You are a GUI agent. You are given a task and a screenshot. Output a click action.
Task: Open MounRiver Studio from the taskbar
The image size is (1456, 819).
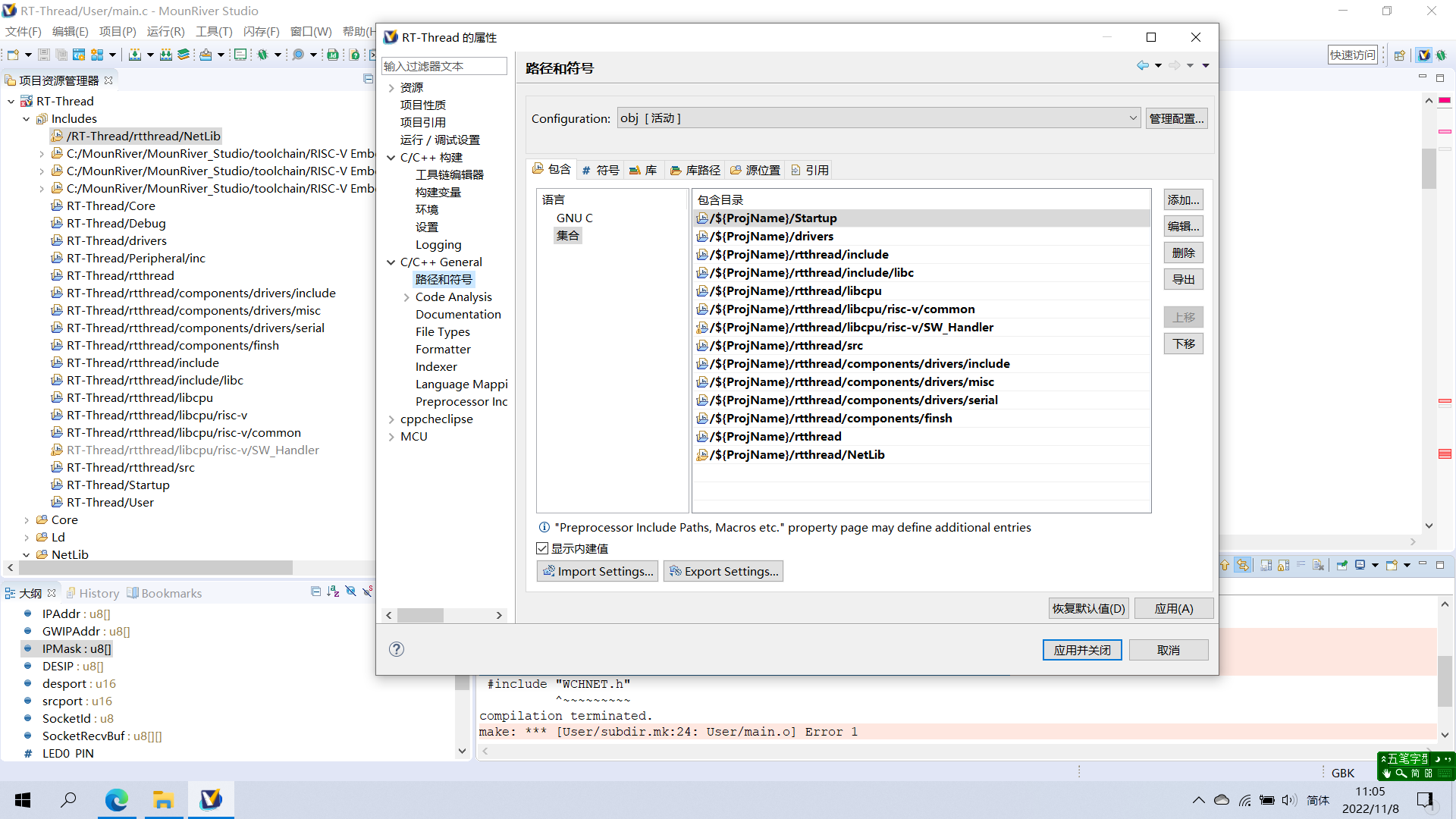tap(211, 799)
